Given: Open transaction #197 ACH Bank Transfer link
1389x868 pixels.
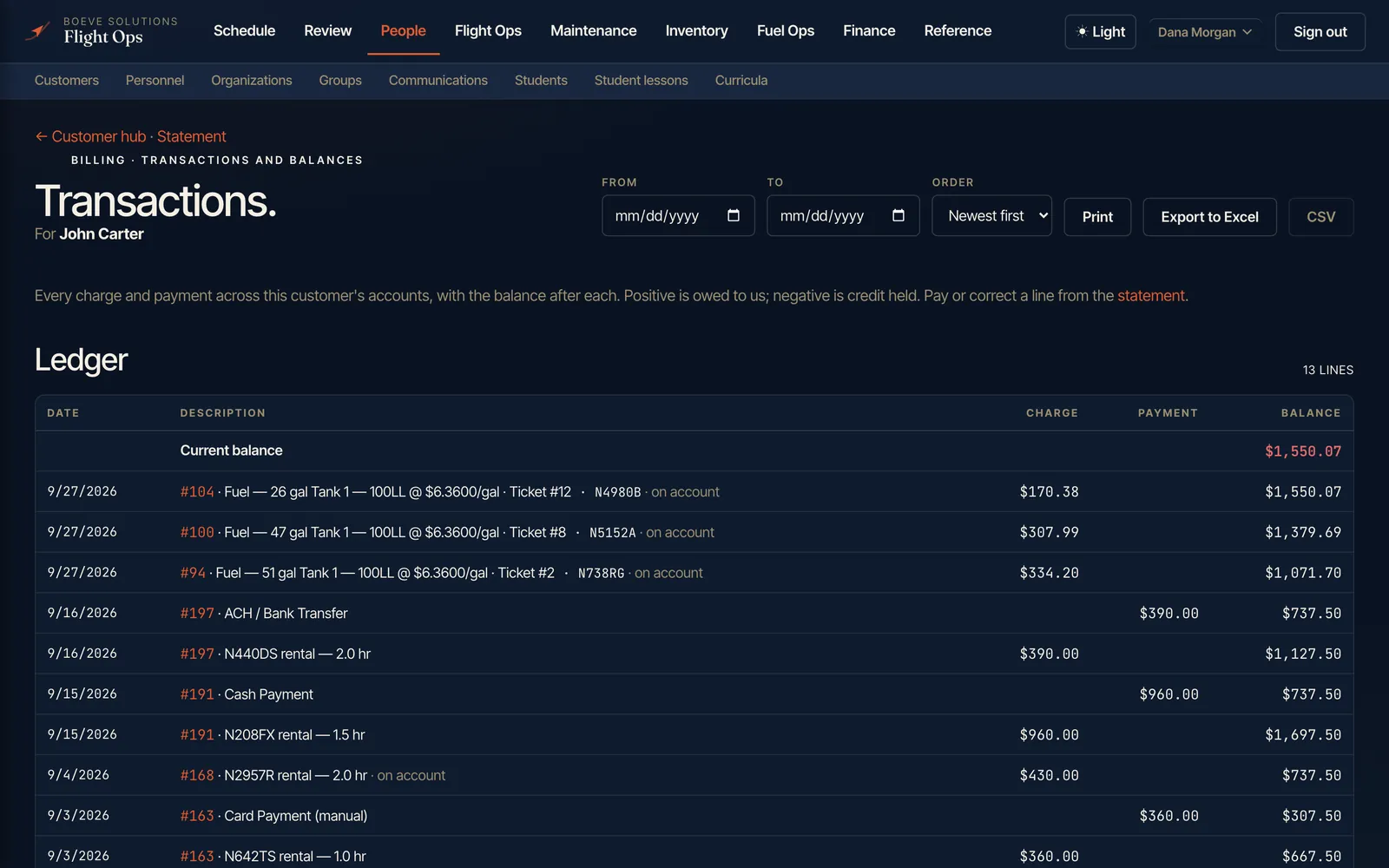Looking at the screenshot, I should pos(197,614).
